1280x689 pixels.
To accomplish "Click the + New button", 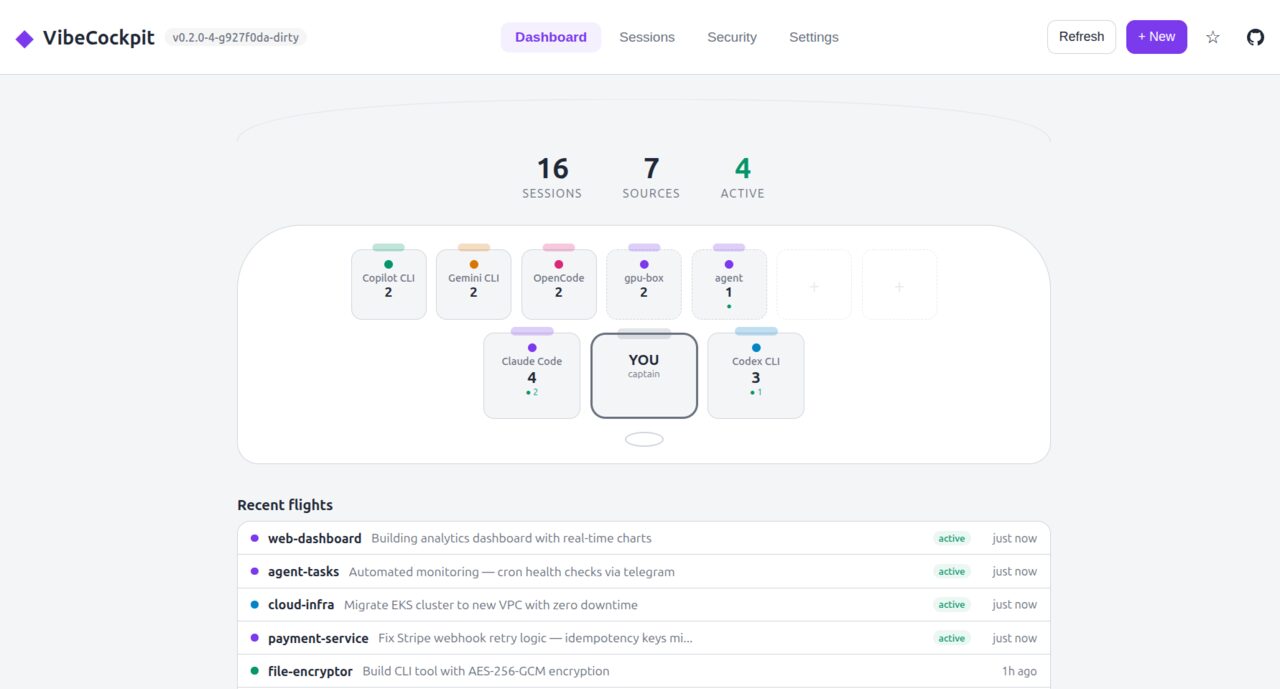I will [1156, 37].
